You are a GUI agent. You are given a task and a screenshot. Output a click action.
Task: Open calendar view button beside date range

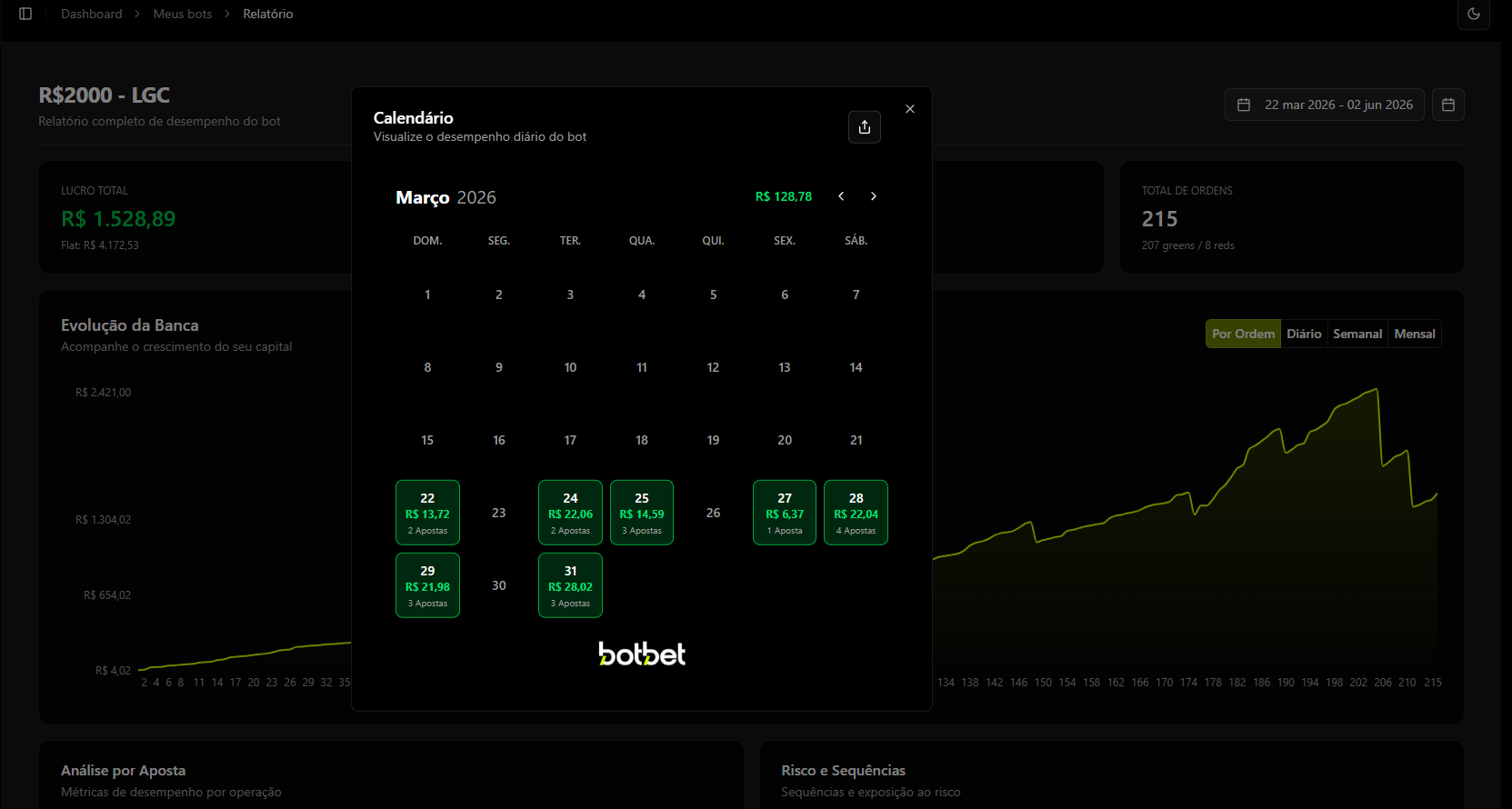click(x=1448, y=105)
